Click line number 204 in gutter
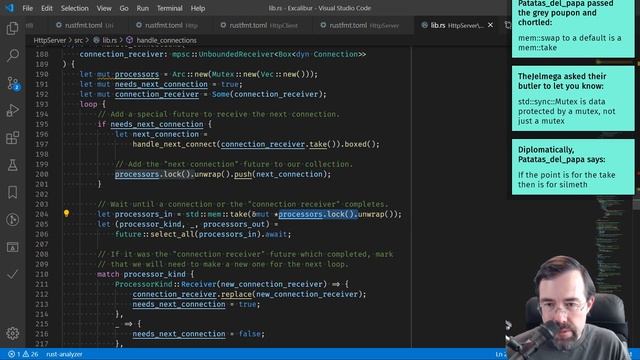Screen dimensions: 640x360 (x=42, y=214)
